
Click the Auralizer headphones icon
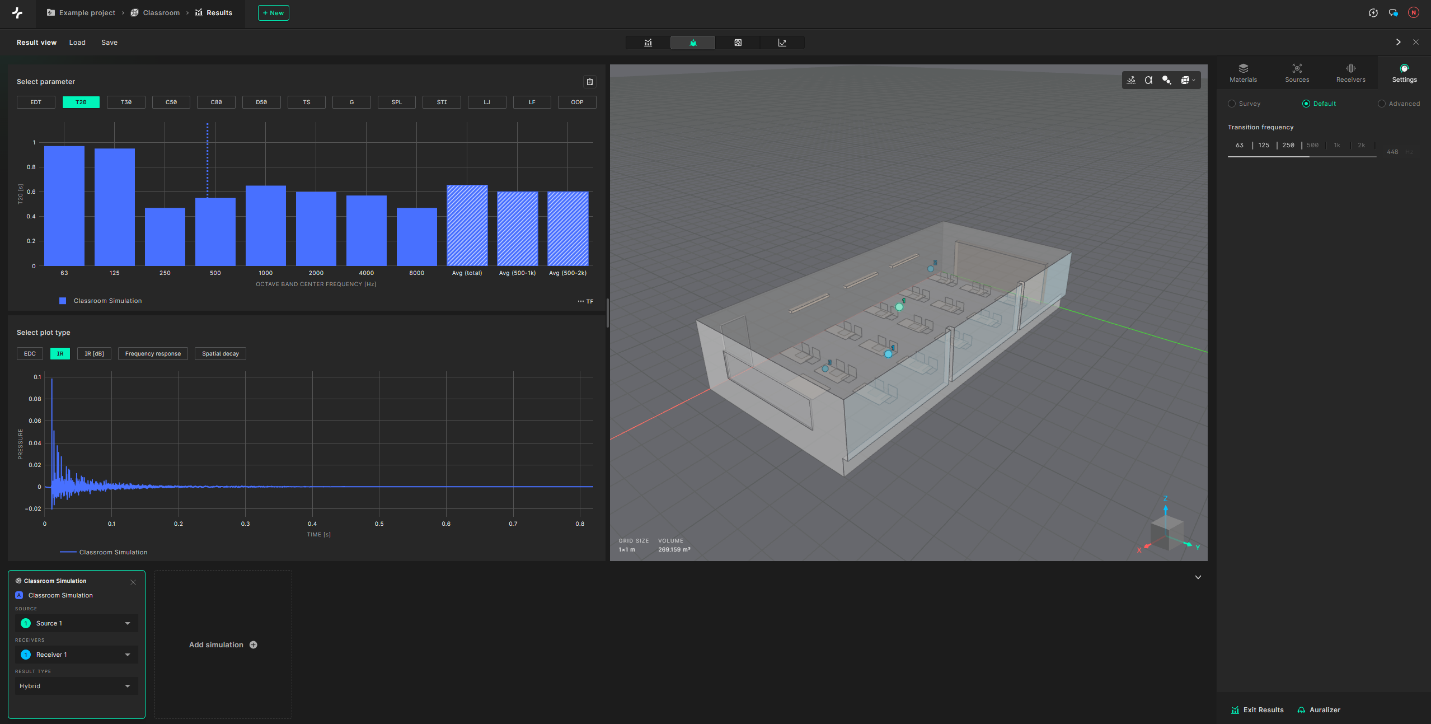1301,710
